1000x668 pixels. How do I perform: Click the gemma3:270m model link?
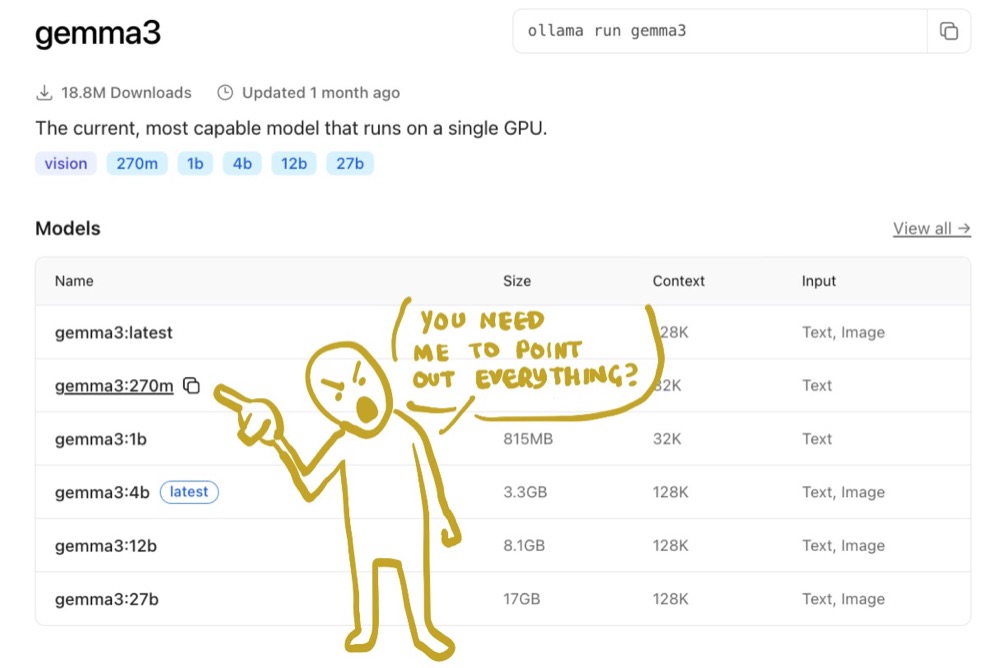113,386
